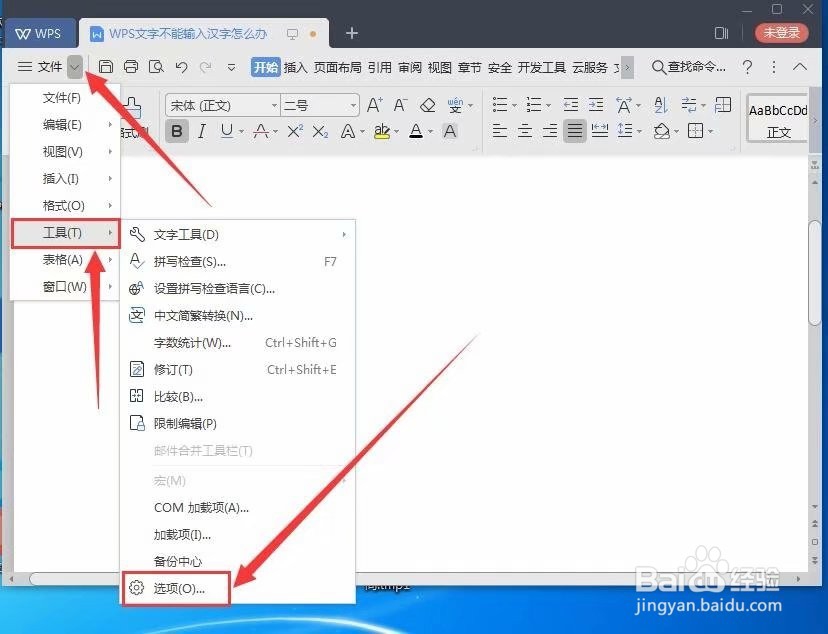The height and width of the screenshot is (634, 828).
Task: Open Print Preview via its toolbar icon
Action: point(157,65)
